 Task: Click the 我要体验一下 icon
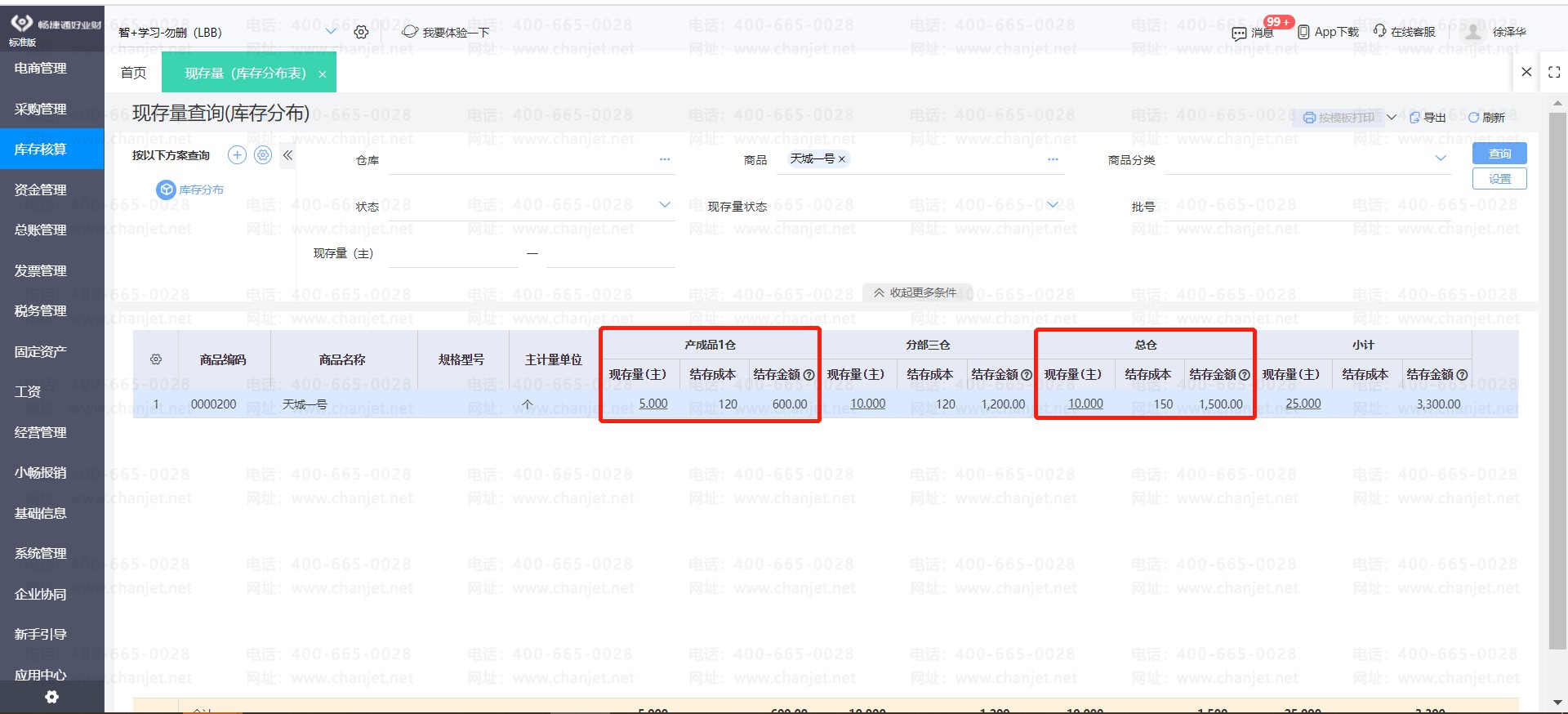click(x=410, y=32)
